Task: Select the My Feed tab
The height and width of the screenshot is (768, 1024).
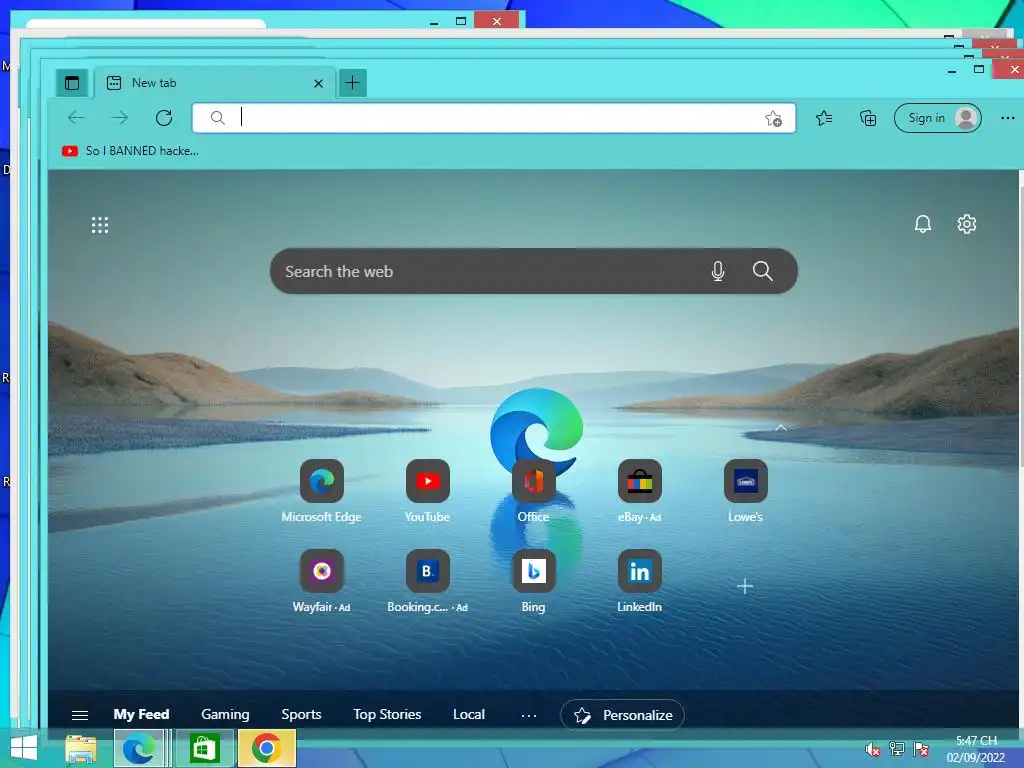Action: 141,714
